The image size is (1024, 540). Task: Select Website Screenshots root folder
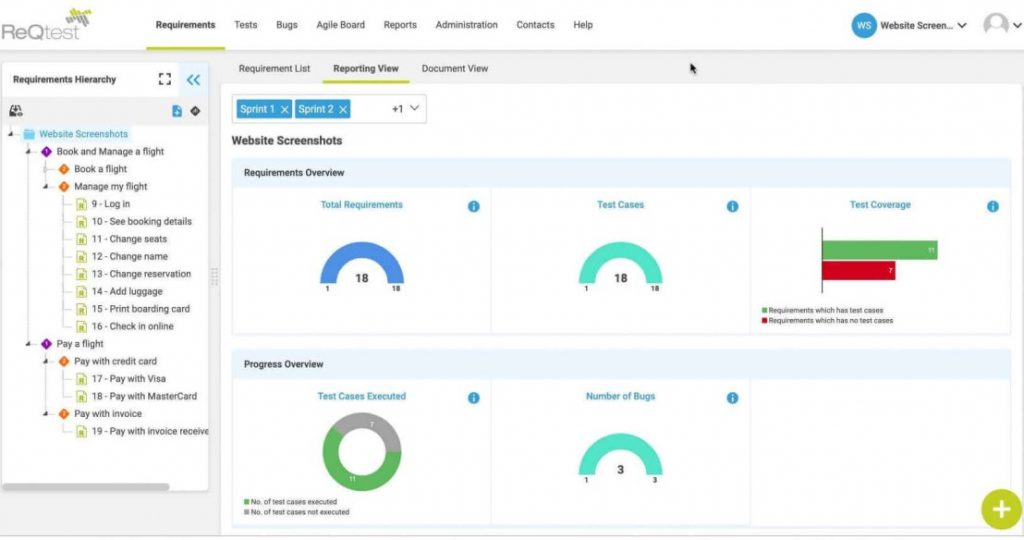pos(83,134)
